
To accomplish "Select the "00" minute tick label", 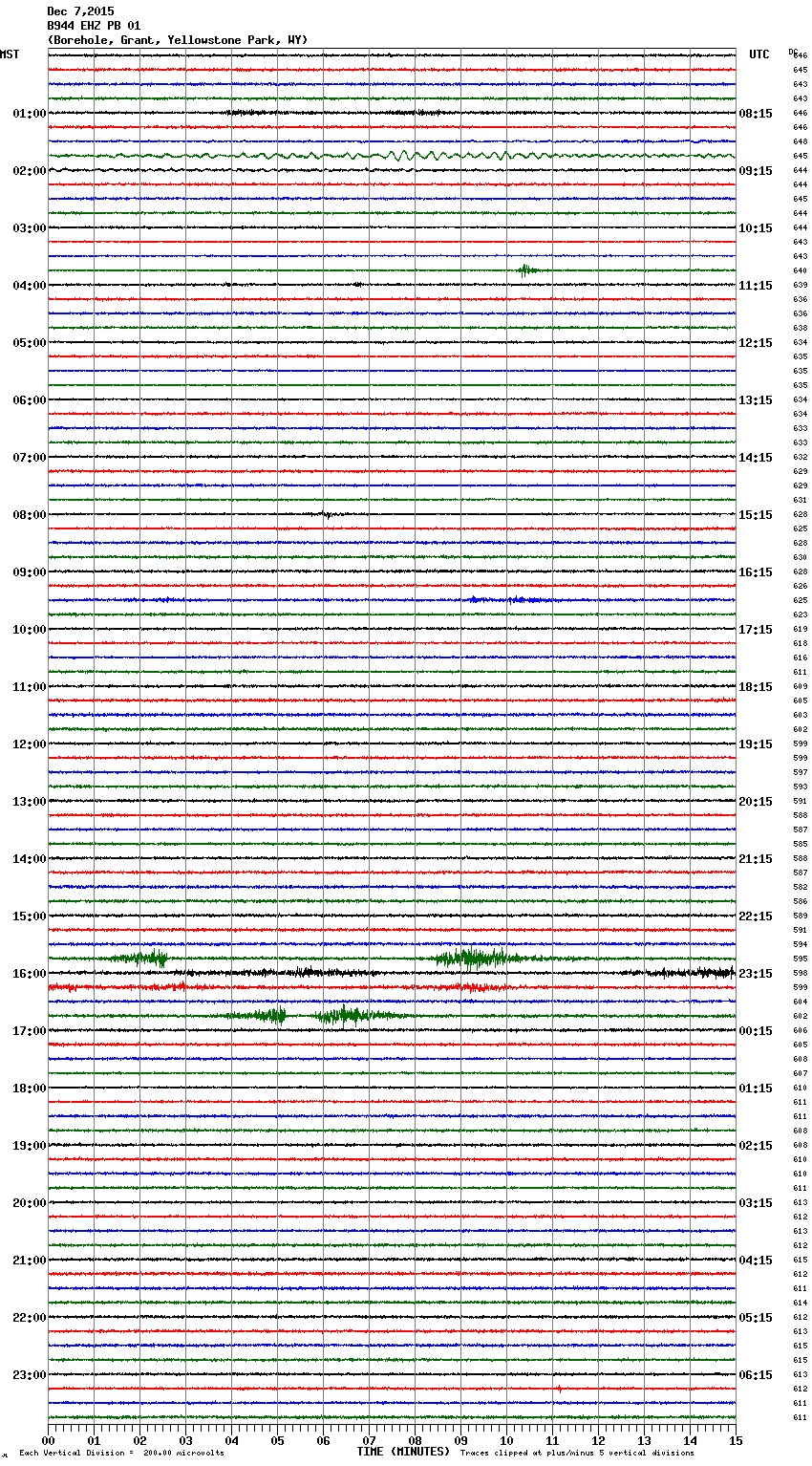I will pyautogui.click(x=49, y=1440).
